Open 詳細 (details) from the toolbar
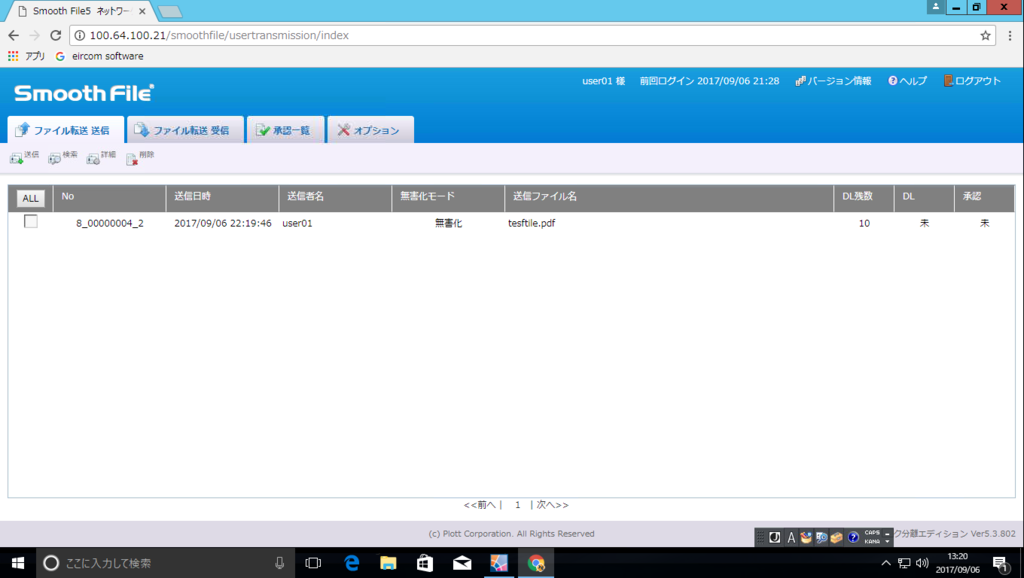The image size is (1024, 578). coord(101,157)
